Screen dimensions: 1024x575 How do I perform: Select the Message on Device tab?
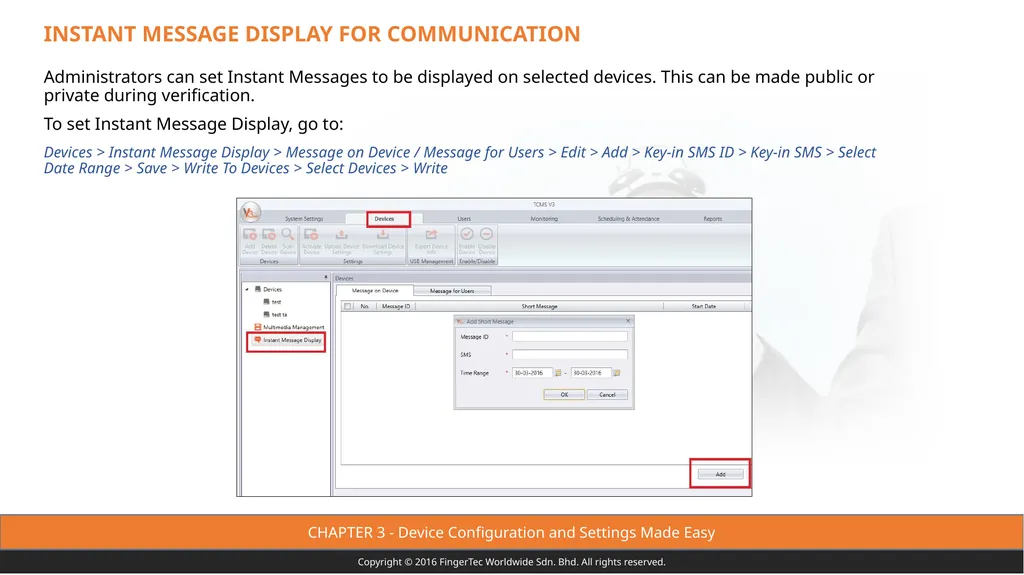point(375,291)
